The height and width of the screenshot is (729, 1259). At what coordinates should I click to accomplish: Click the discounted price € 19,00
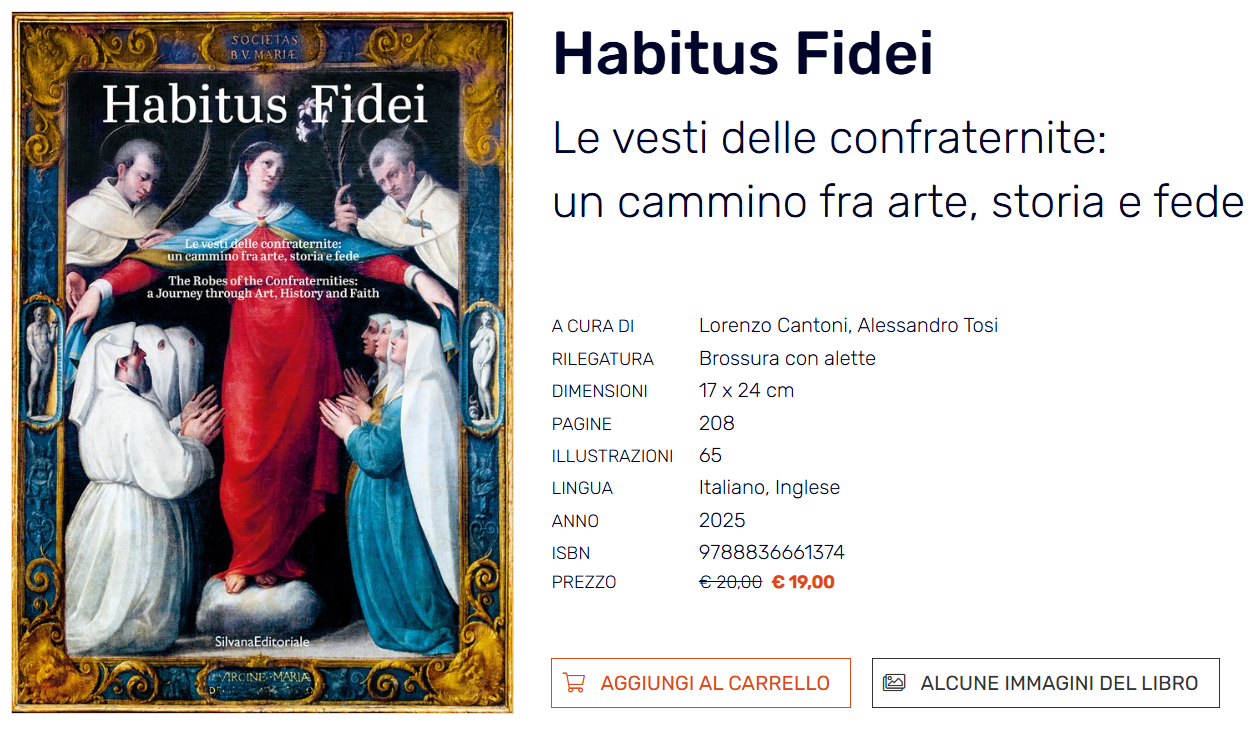[x=803, y=582]
